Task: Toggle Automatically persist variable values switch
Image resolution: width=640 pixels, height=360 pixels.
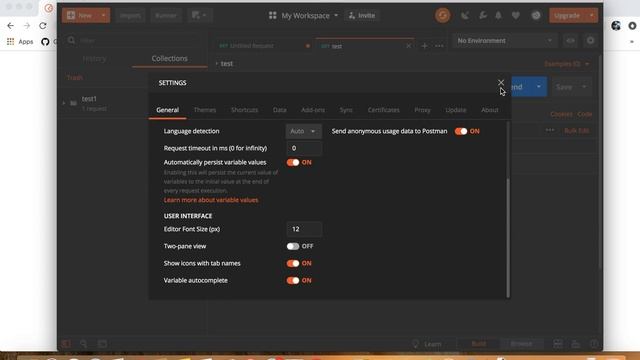Action: tap(293, 162)
